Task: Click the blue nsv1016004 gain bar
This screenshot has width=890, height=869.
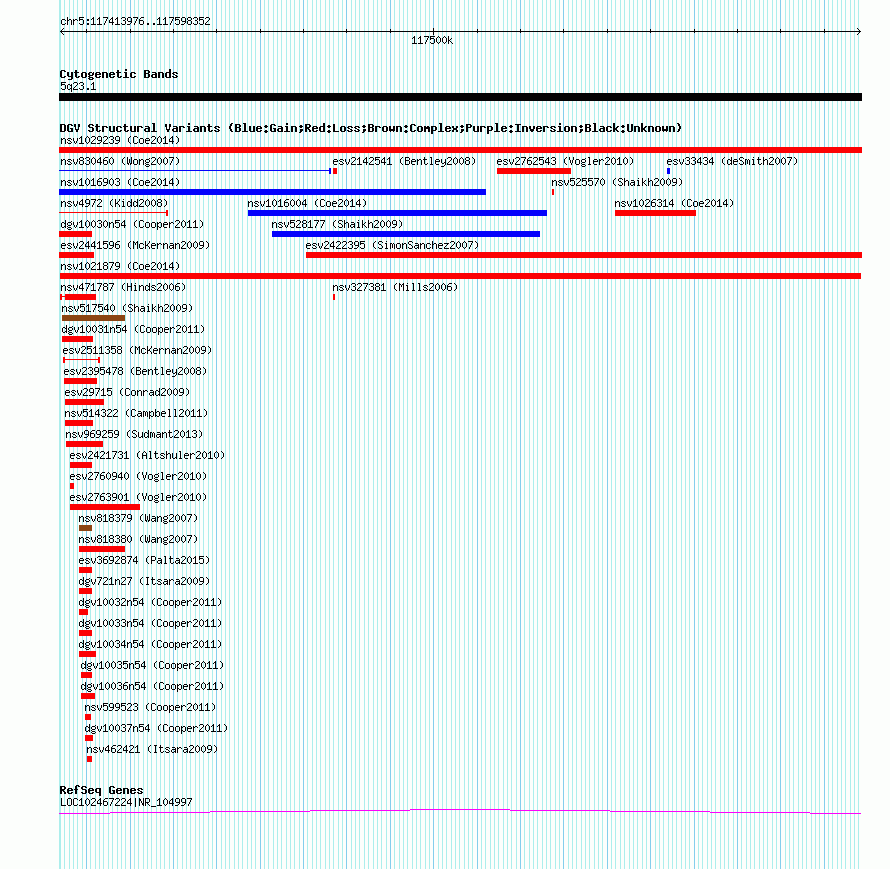Action: coord(397,213)
